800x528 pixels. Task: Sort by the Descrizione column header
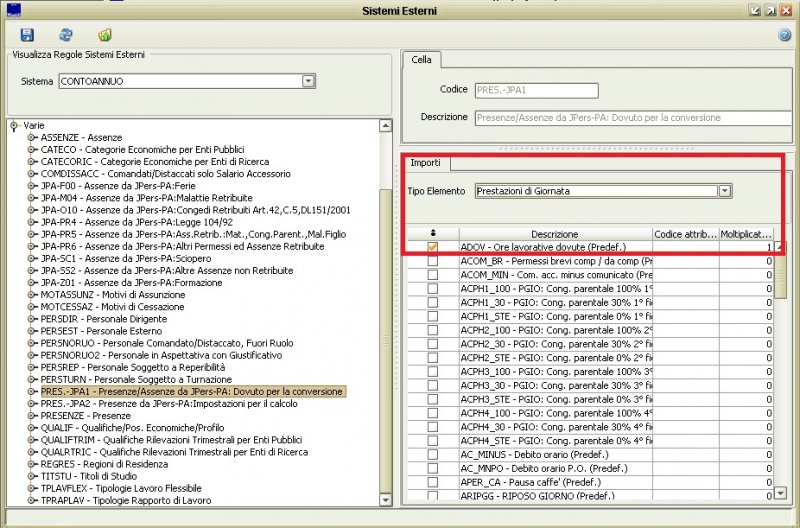pyautogui.click(x=554, y=233)
